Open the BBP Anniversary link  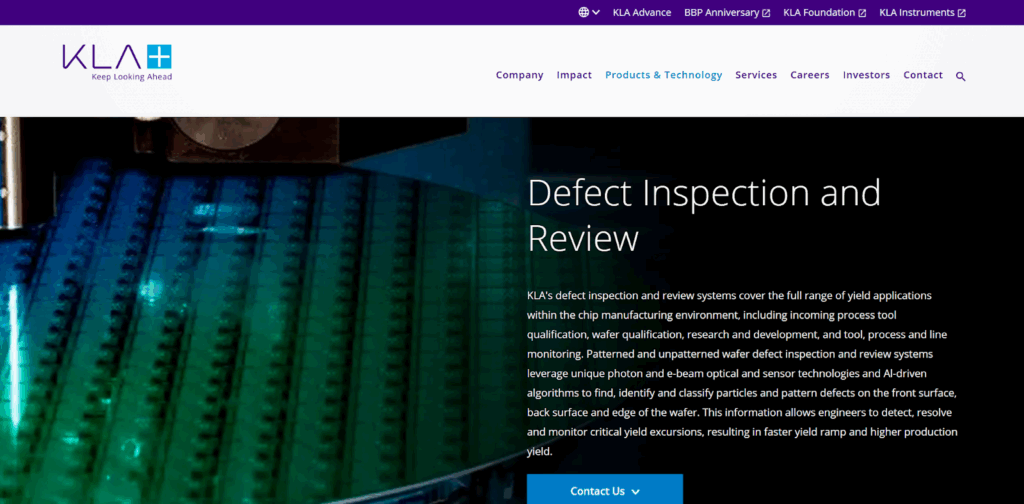[721, 12]
